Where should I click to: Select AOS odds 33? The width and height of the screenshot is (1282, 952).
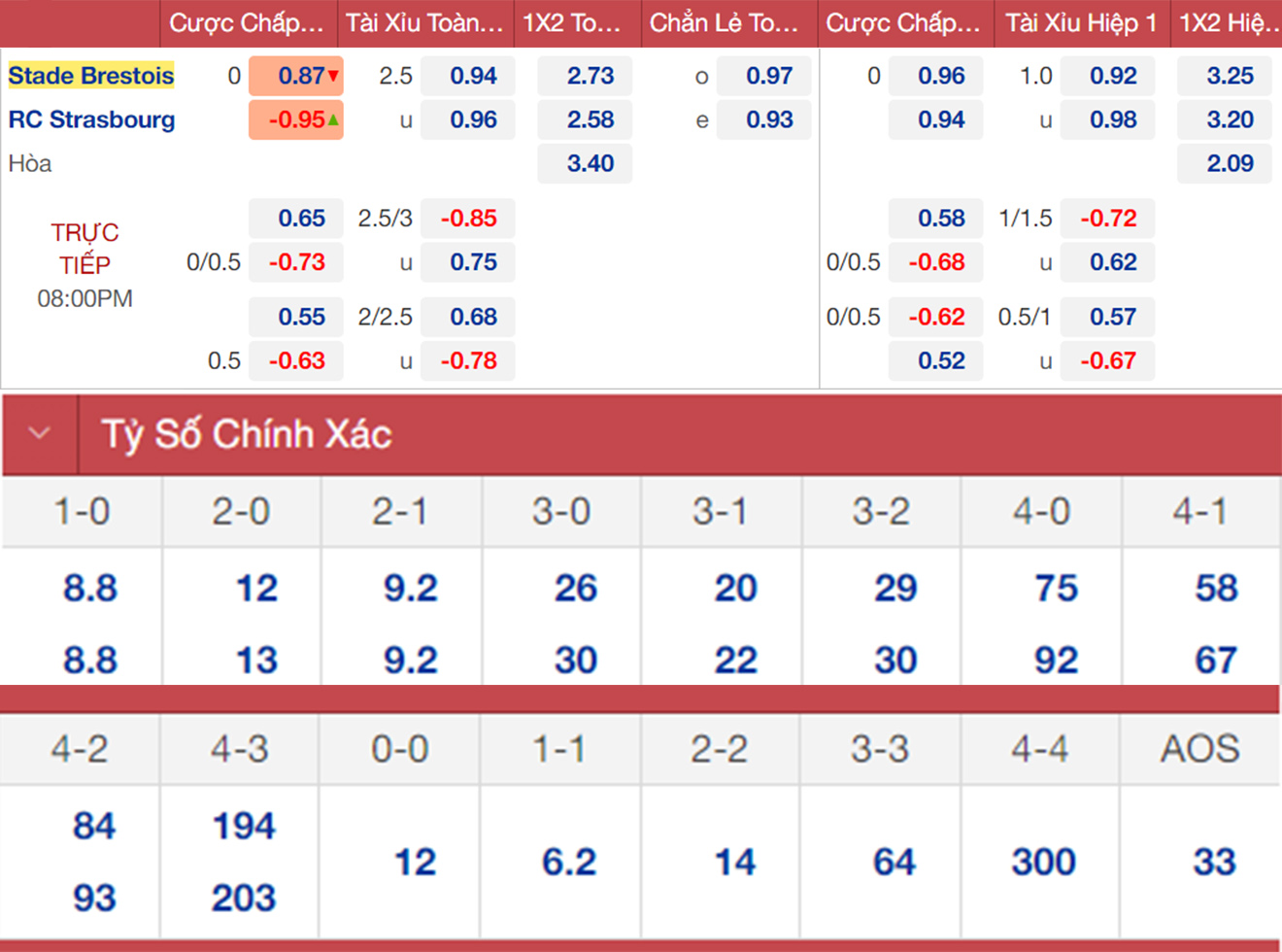pos(1214,862)
